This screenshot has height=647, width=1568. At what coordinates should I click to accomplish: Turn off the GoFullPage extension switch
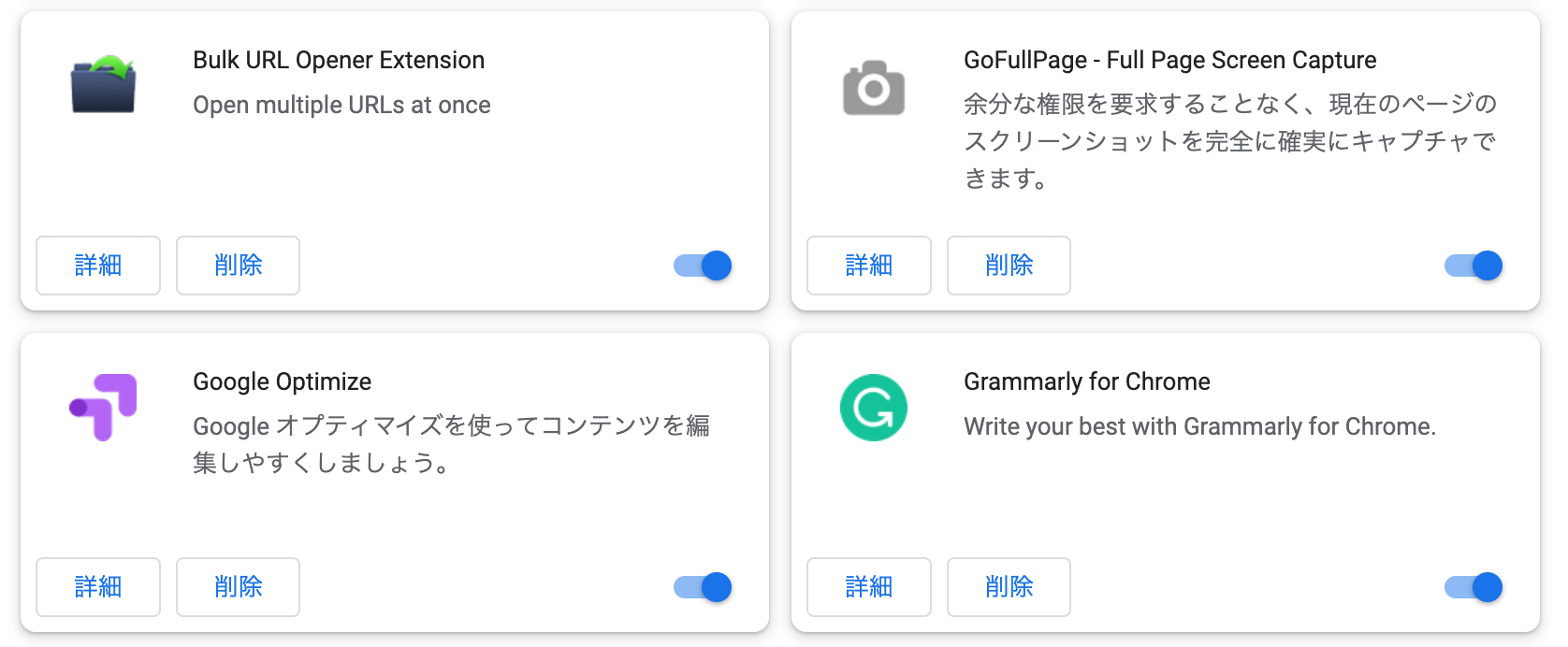1474,266
